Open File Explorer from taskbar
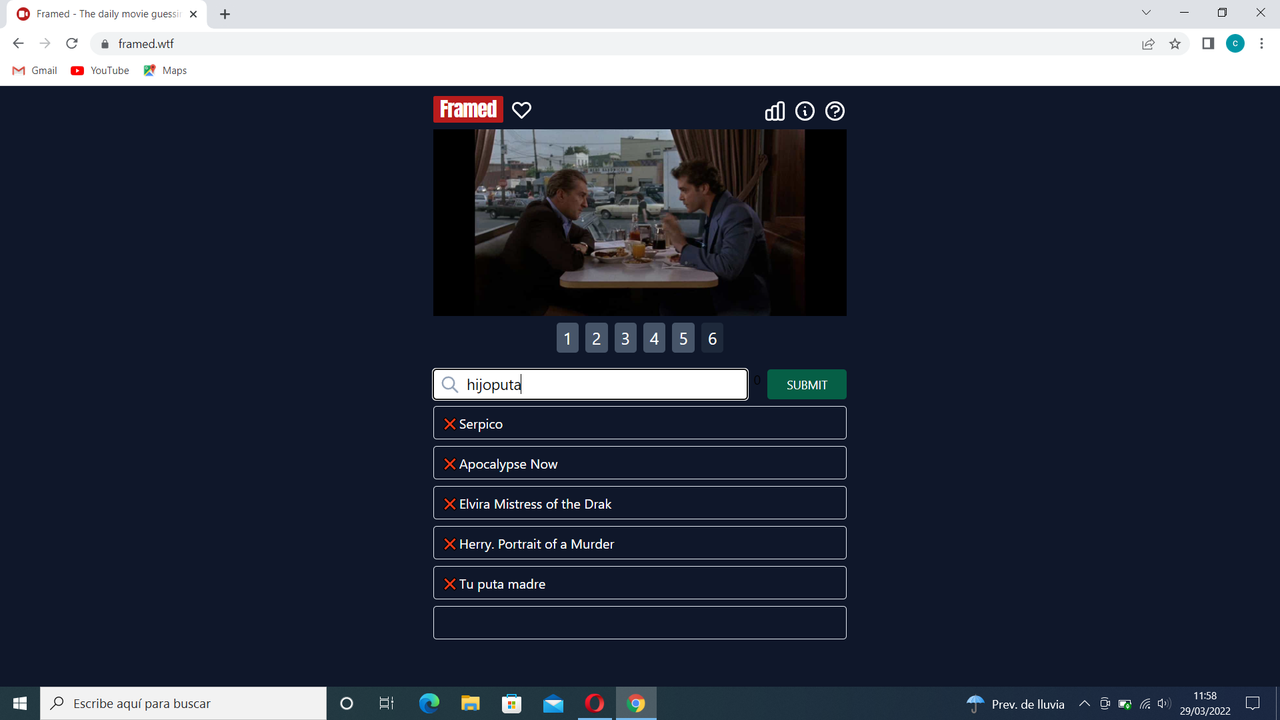The width and height of the screenshot is (1280, 720). coord(470,704)
